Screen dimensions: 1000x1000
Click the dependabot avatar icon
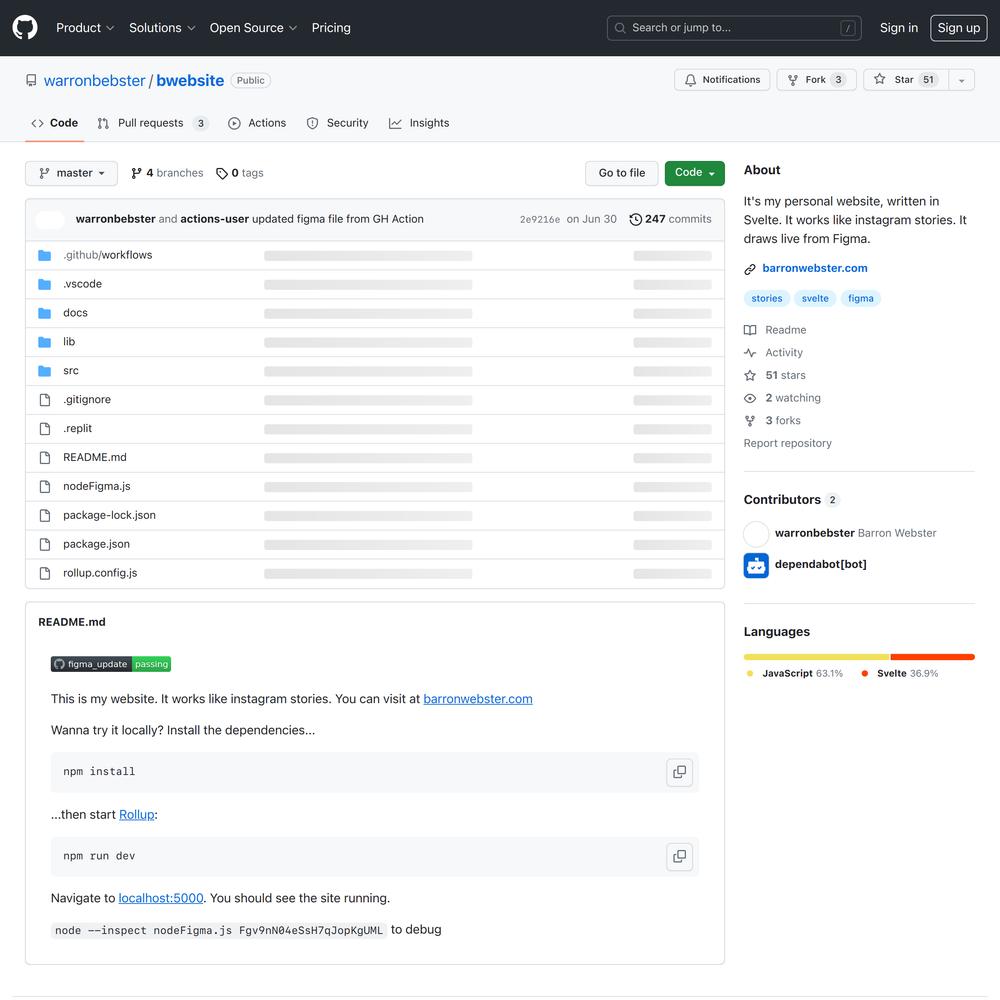(756, 565)
